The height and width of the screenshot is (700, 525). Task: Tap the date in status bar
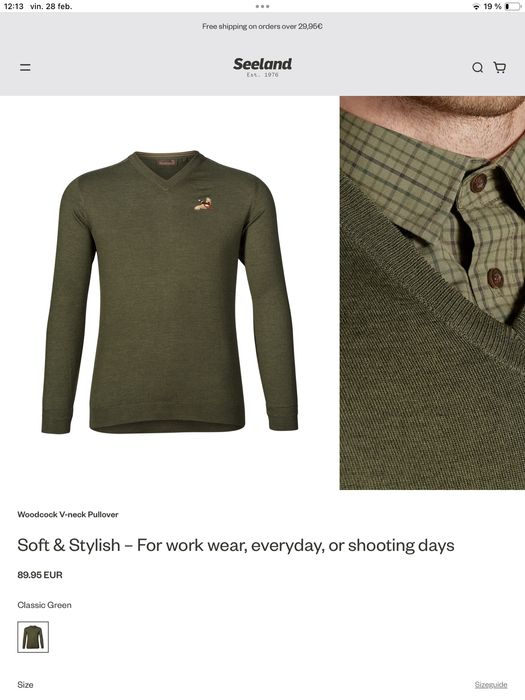[x=51, y=6]
